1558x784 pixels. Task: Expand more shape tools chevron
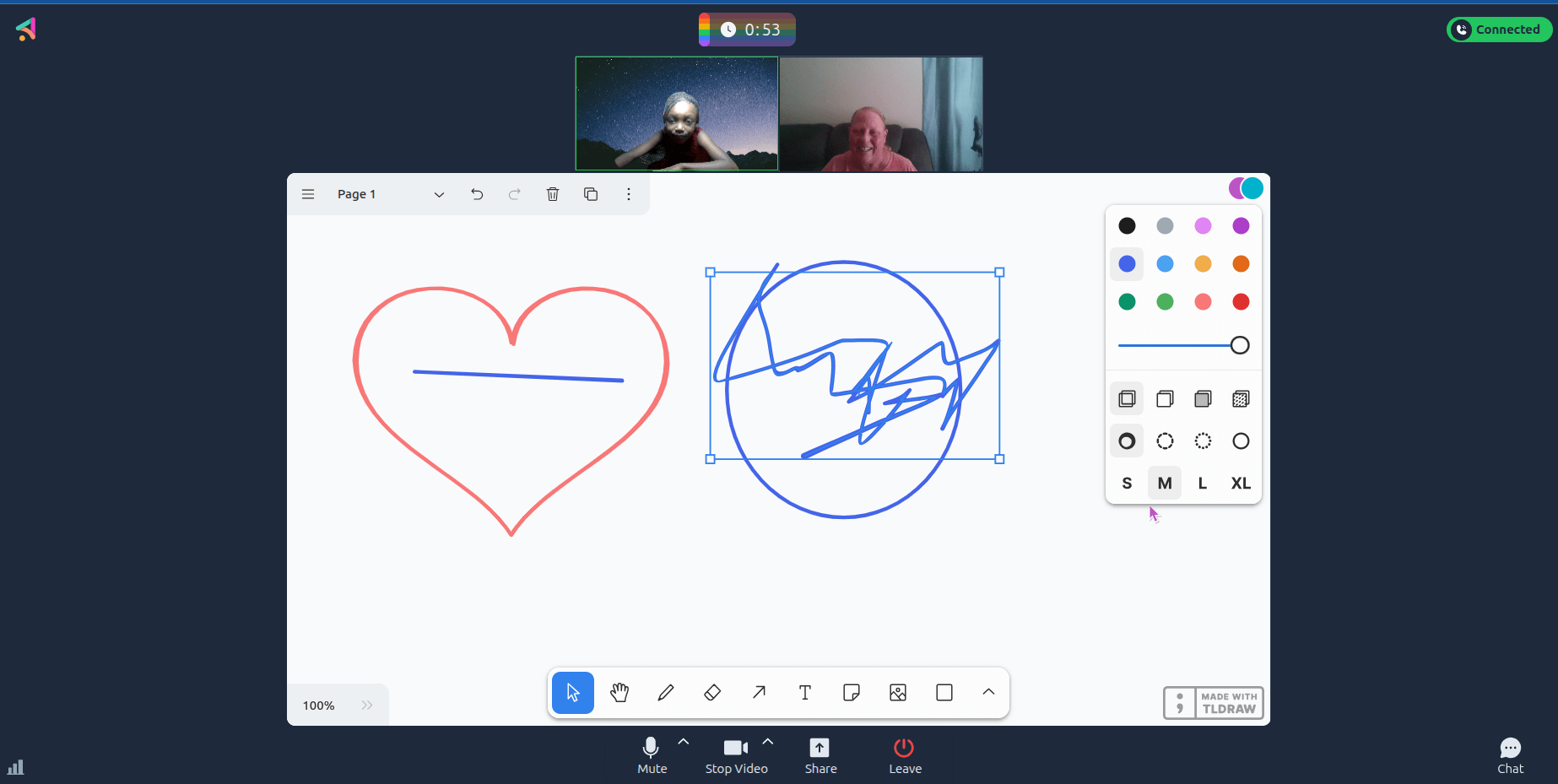tap(988, 692)
